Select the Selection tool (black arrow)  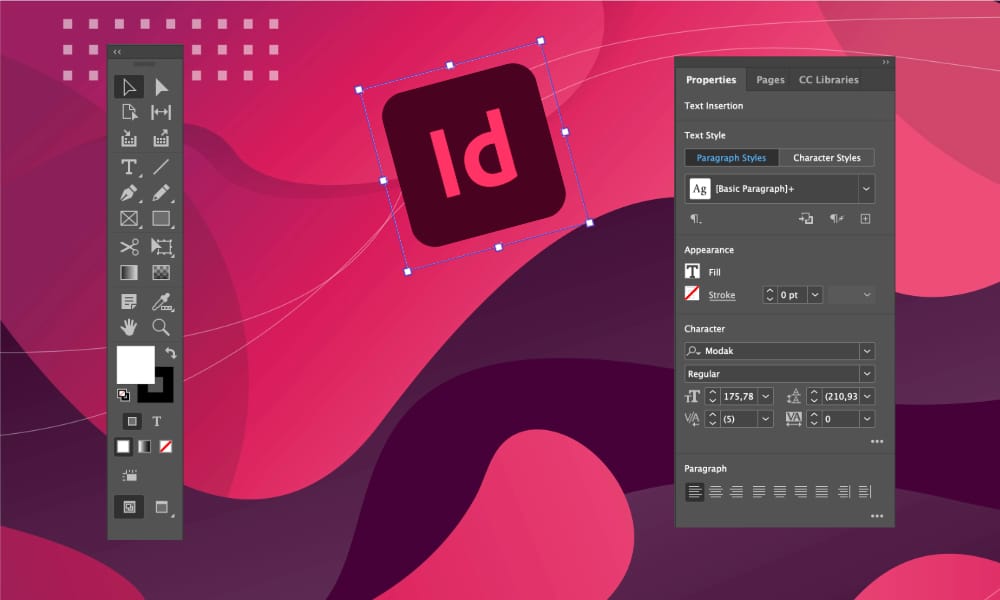click(129, 87)
